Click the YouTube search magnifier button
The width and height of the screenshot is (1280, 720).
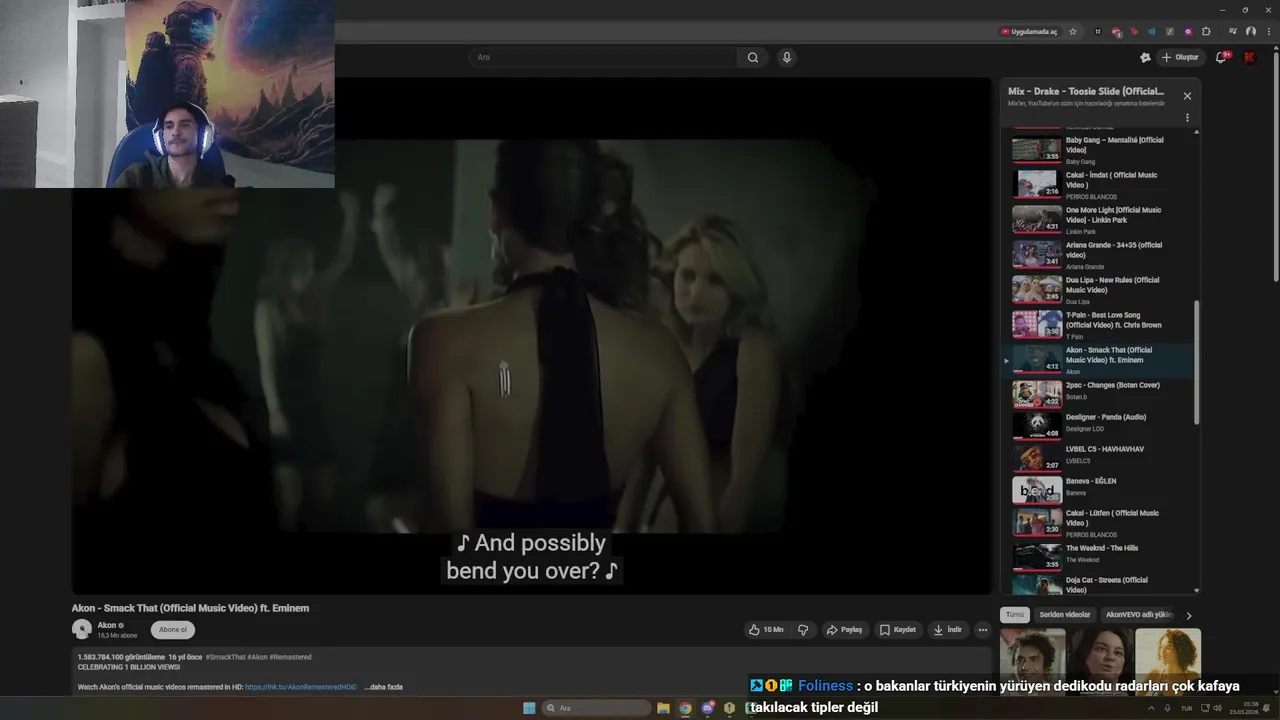coord(753,57)
